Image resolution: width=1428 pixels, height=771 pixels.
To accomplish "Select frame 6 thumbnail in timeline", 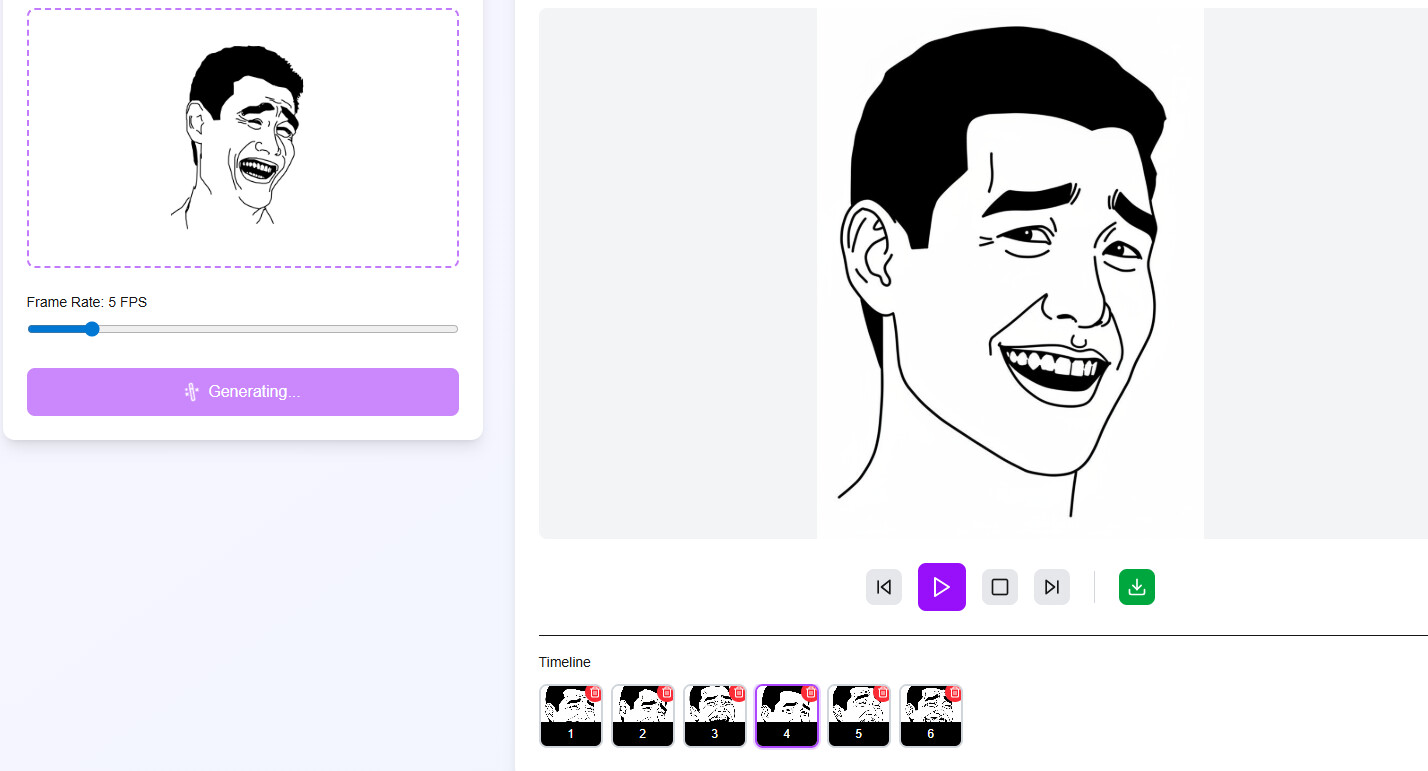I will click(x=931, y=716).
